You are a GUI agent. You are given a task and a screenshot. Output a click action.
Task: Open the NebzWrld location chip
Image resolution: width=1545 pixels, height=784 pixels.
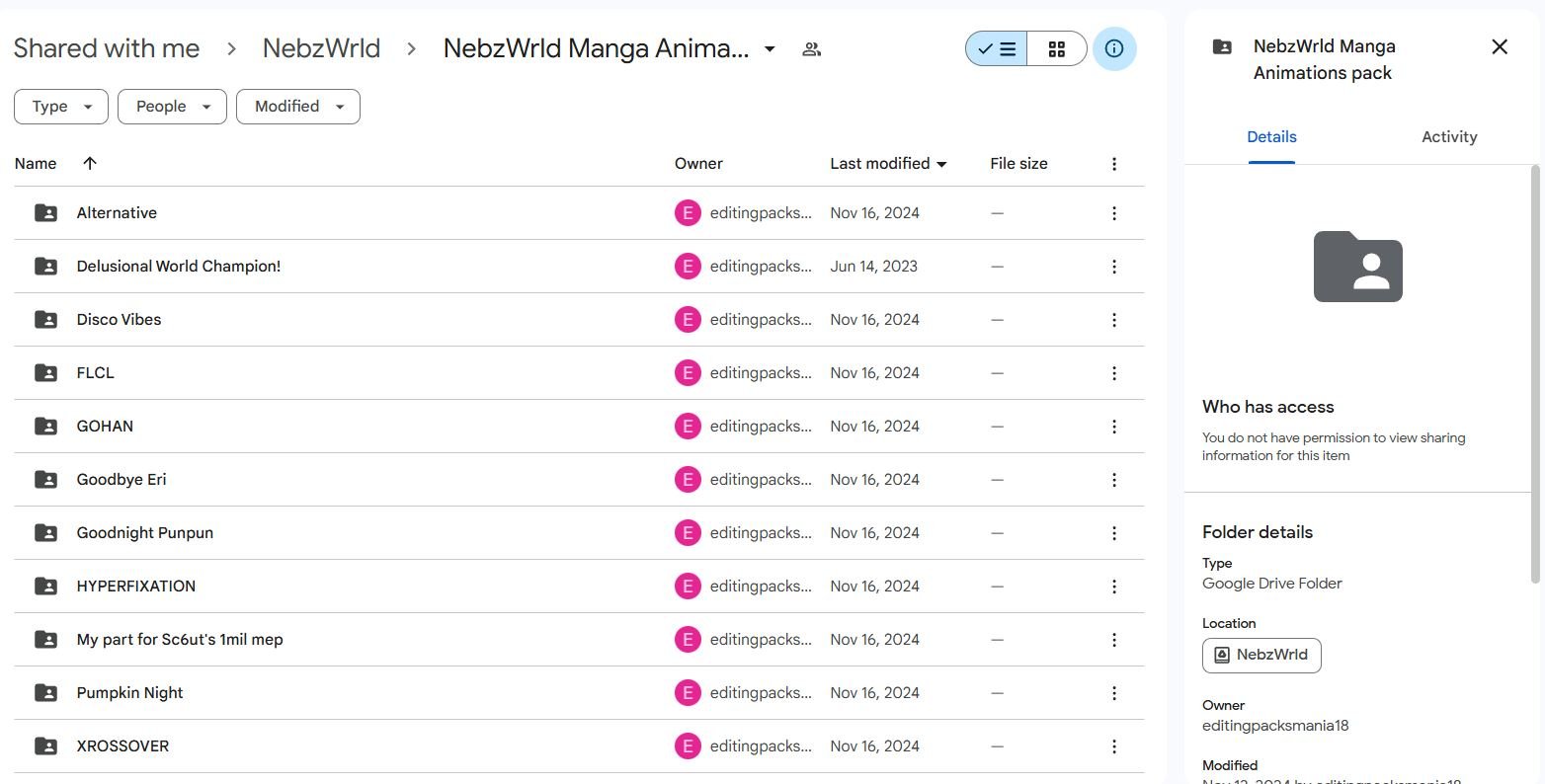(1261, 655)
